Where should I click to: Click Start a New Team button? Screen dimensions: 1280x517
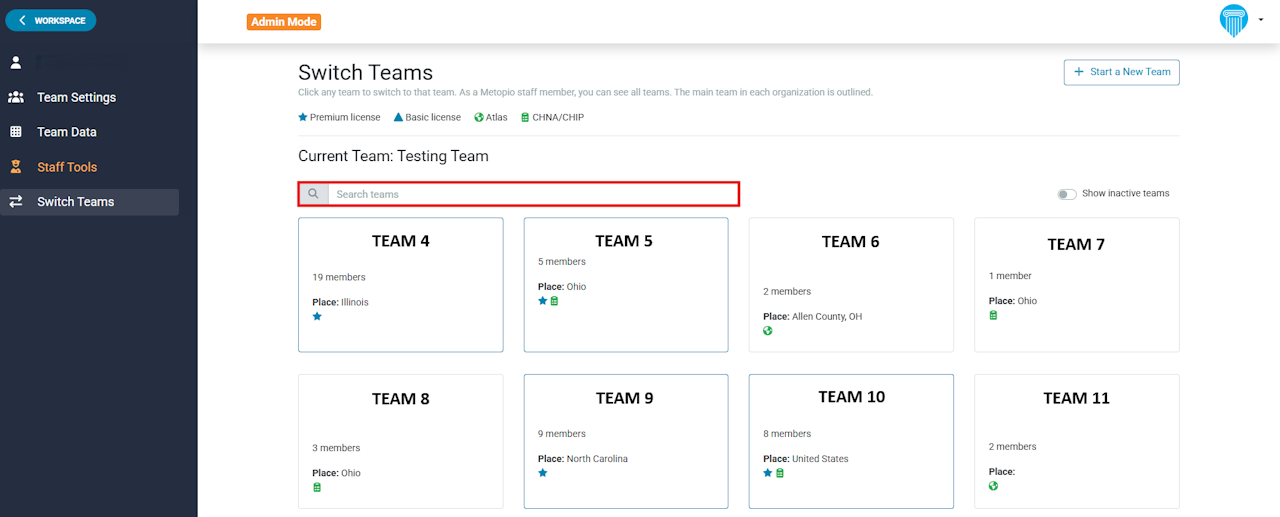point(1121,72)
